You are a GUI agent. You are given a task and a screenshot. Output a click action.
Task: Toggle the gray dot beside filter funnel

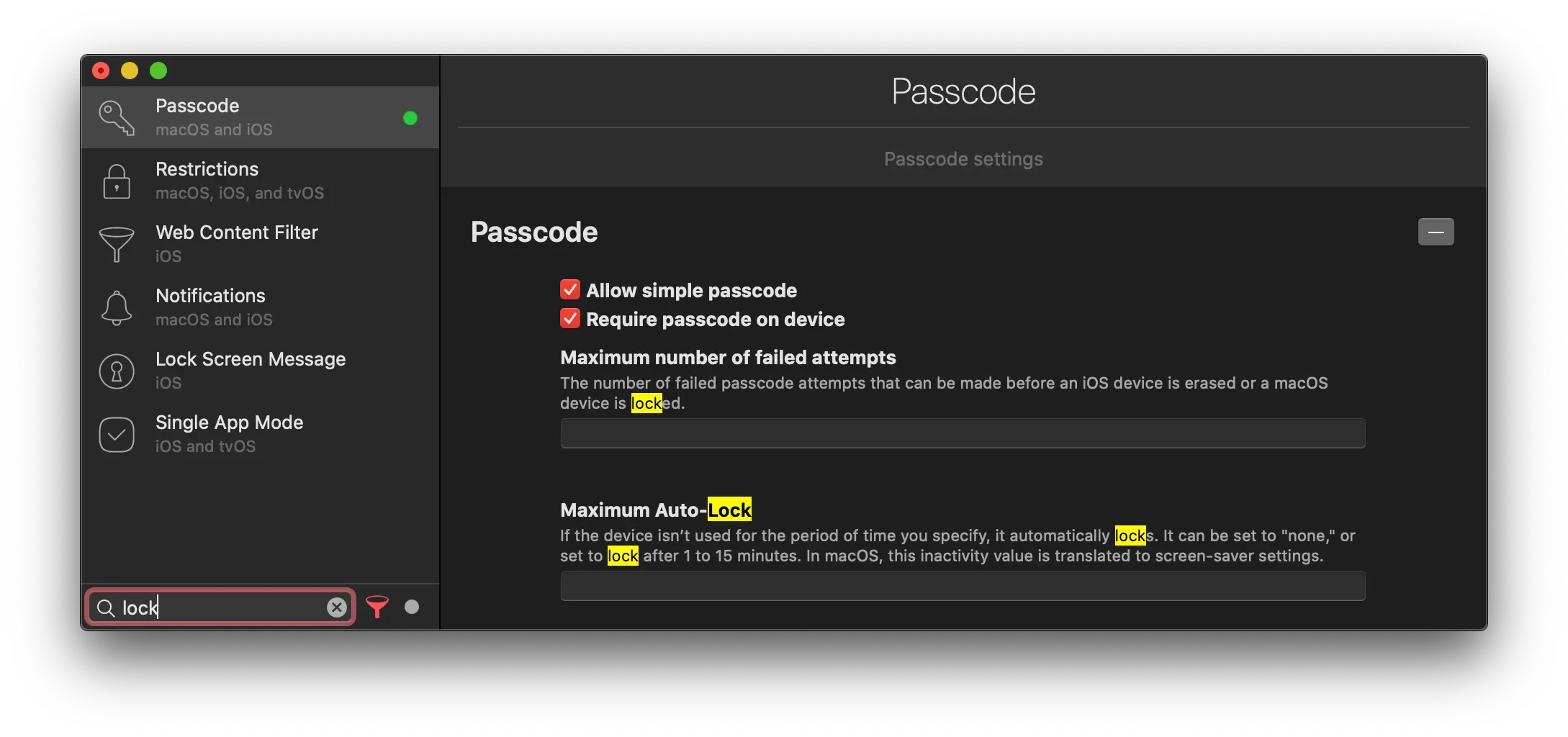click(412, 607)
